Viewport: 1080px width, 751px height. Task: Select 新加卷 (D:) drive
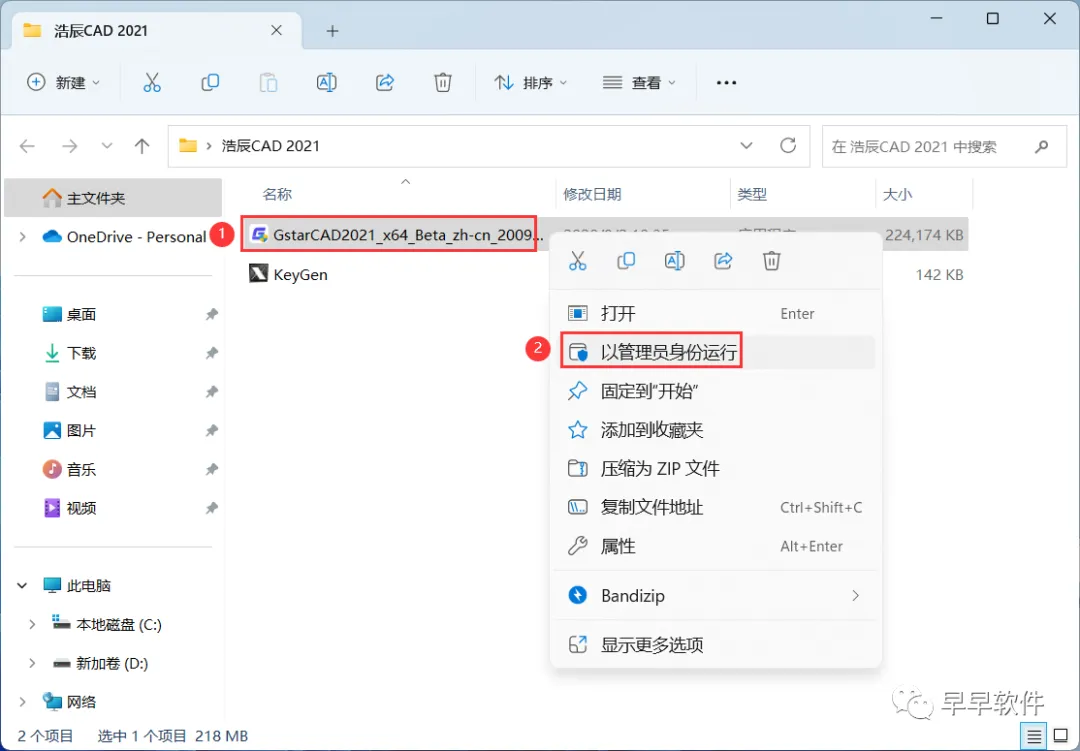pyautogui.click(x=112, y=663)
